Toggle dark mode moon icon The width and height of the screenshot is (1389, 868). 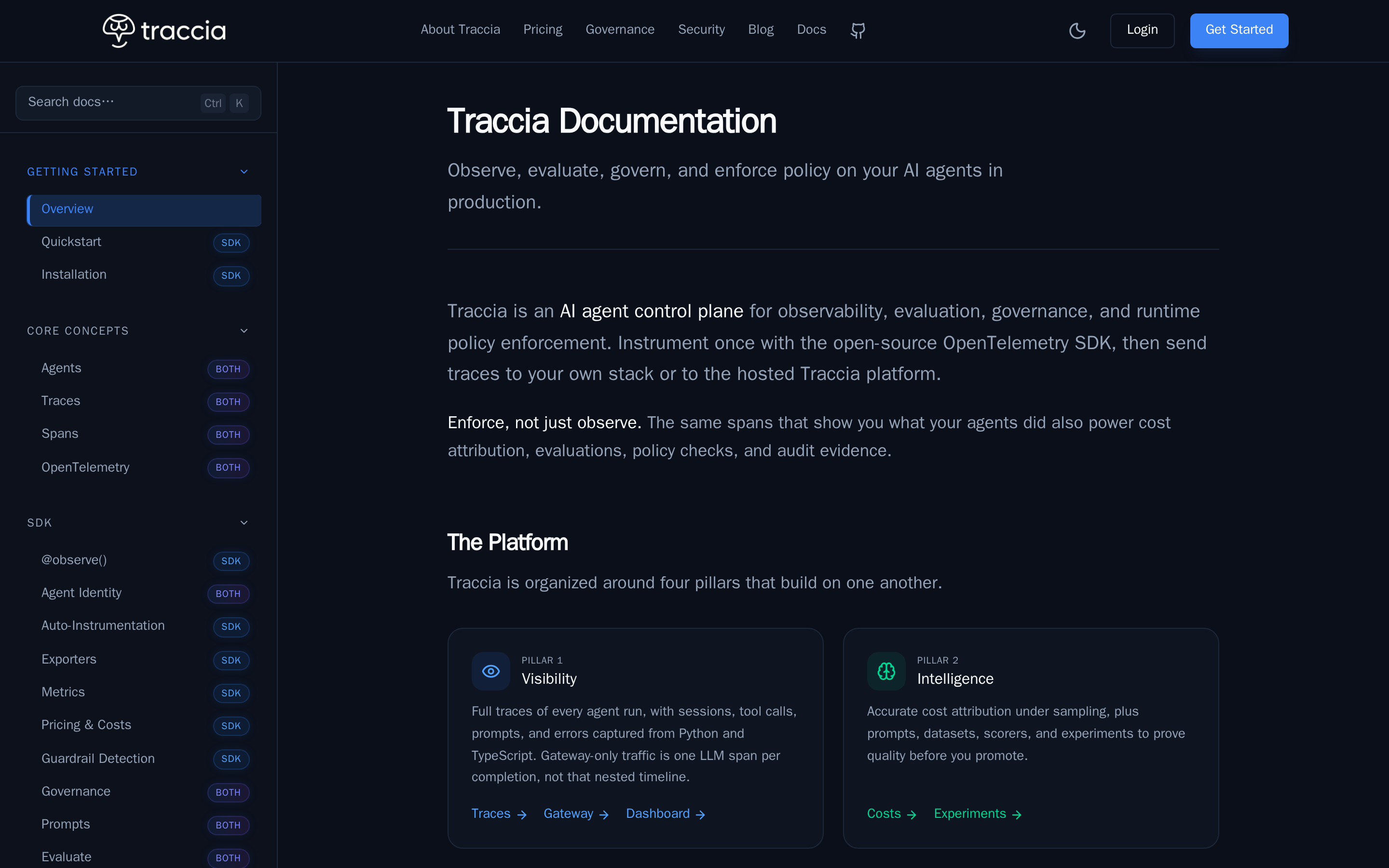point(1077,30)
